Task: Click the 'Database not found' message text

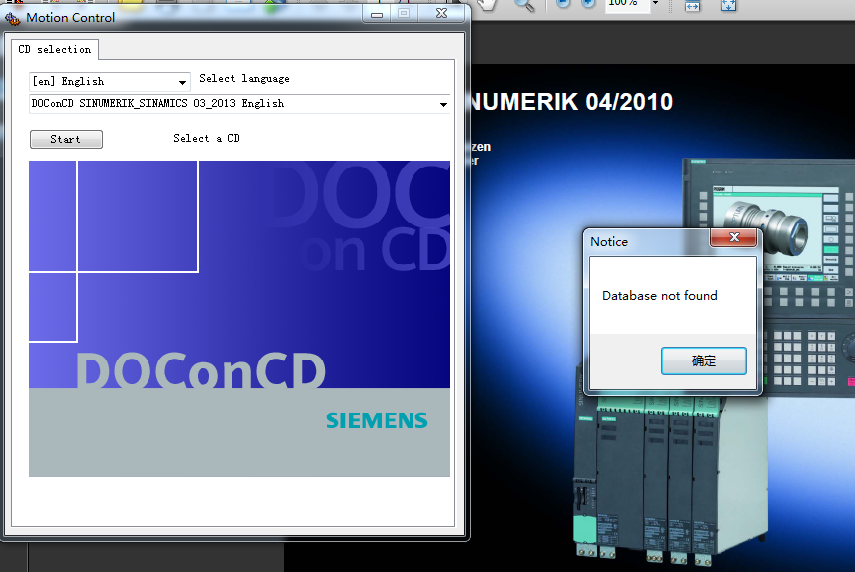Action: (660, 296)
